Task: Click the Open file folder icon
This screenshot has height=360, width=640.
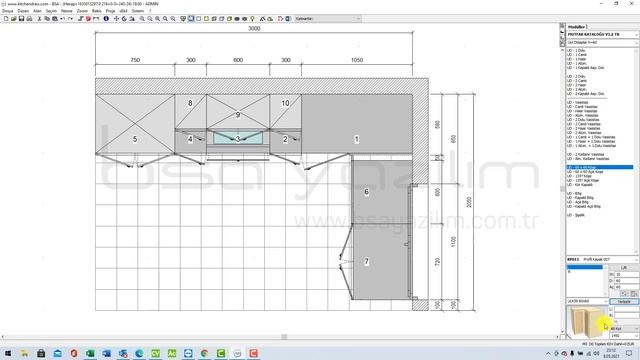Action: click(x=13, y=19)
